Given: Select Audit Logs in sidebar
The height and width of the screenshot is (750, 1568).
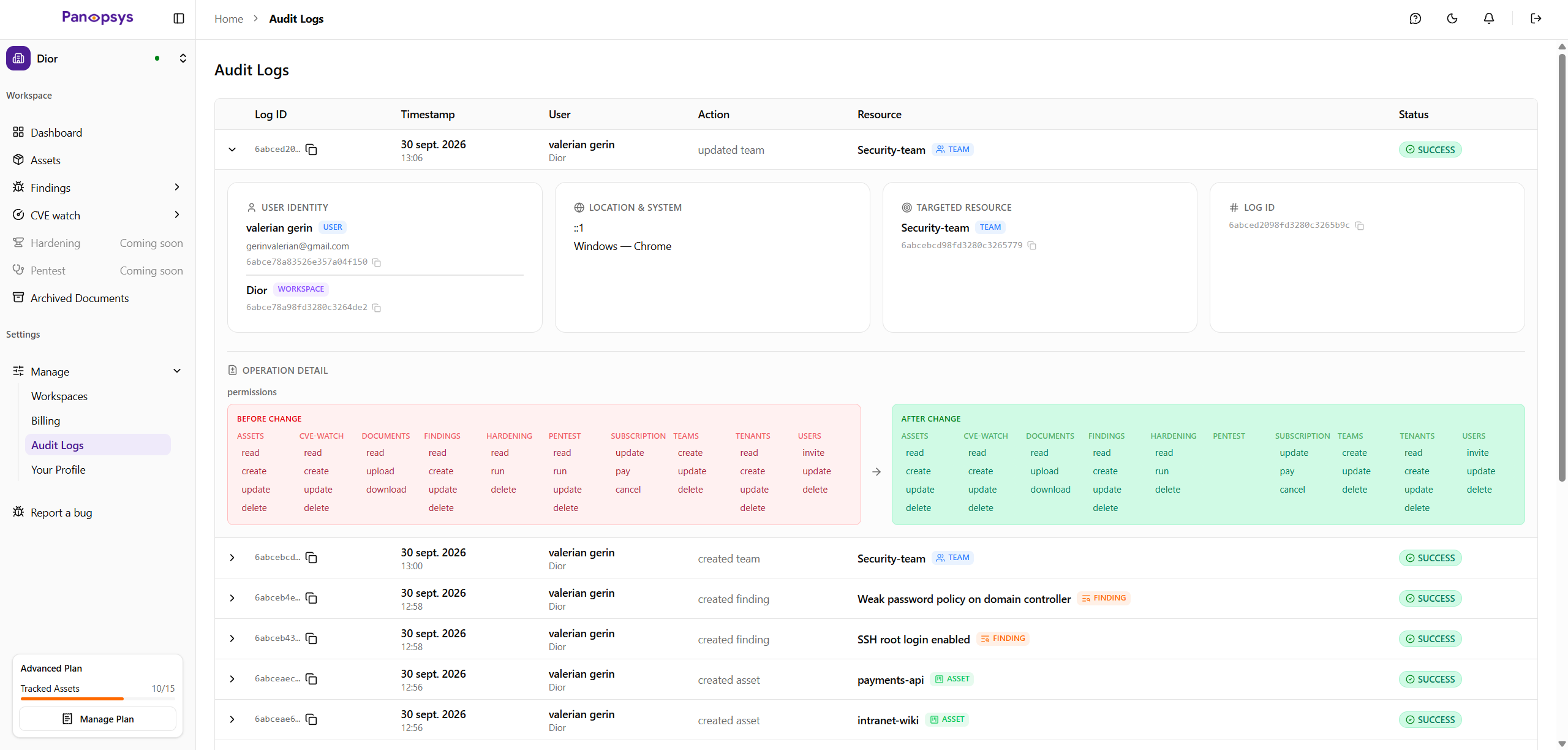Looking at the screenshot, I should click(98, 445).
